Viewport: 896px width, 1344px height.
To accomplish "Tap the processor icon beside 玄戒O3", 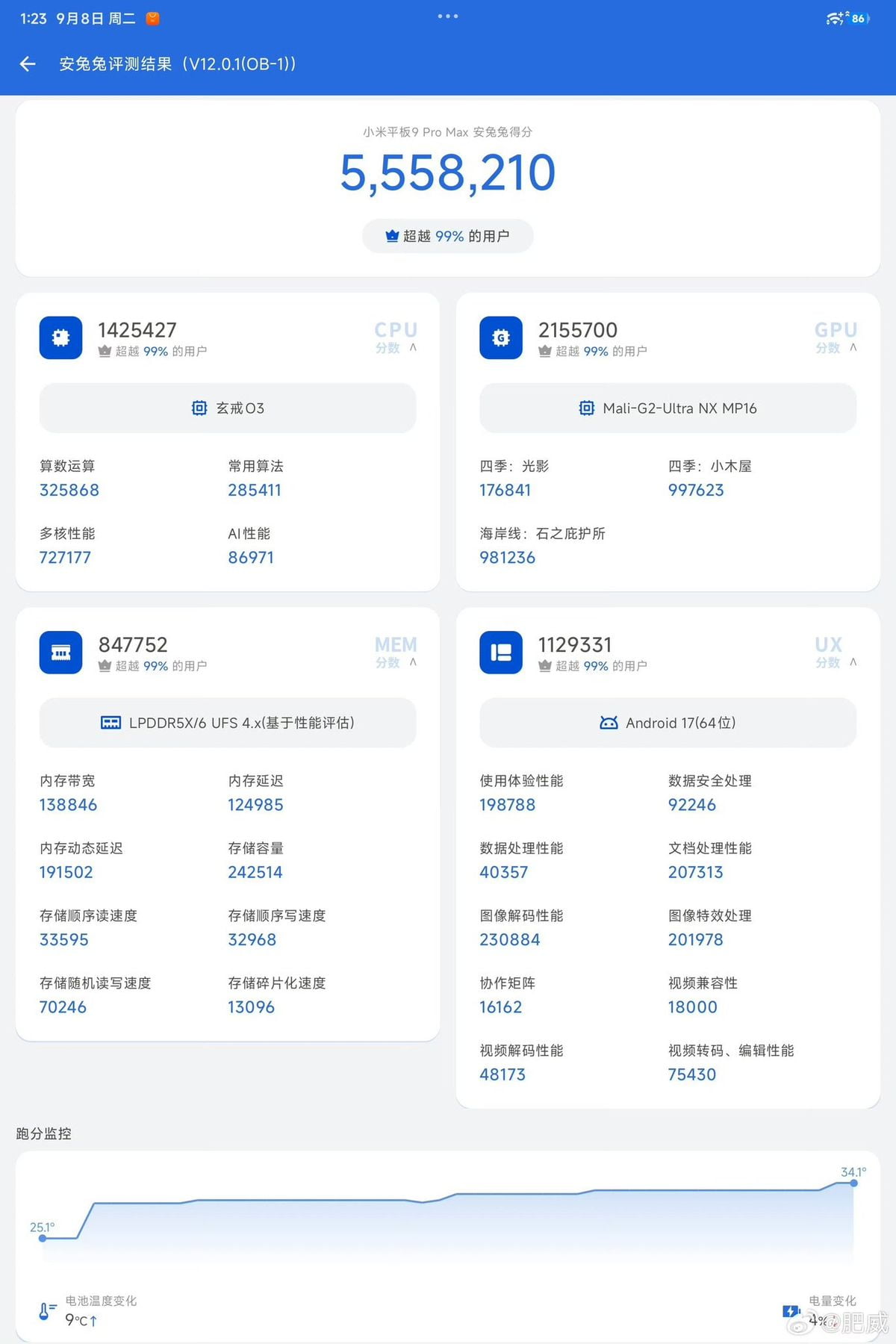I will point(199,408).
